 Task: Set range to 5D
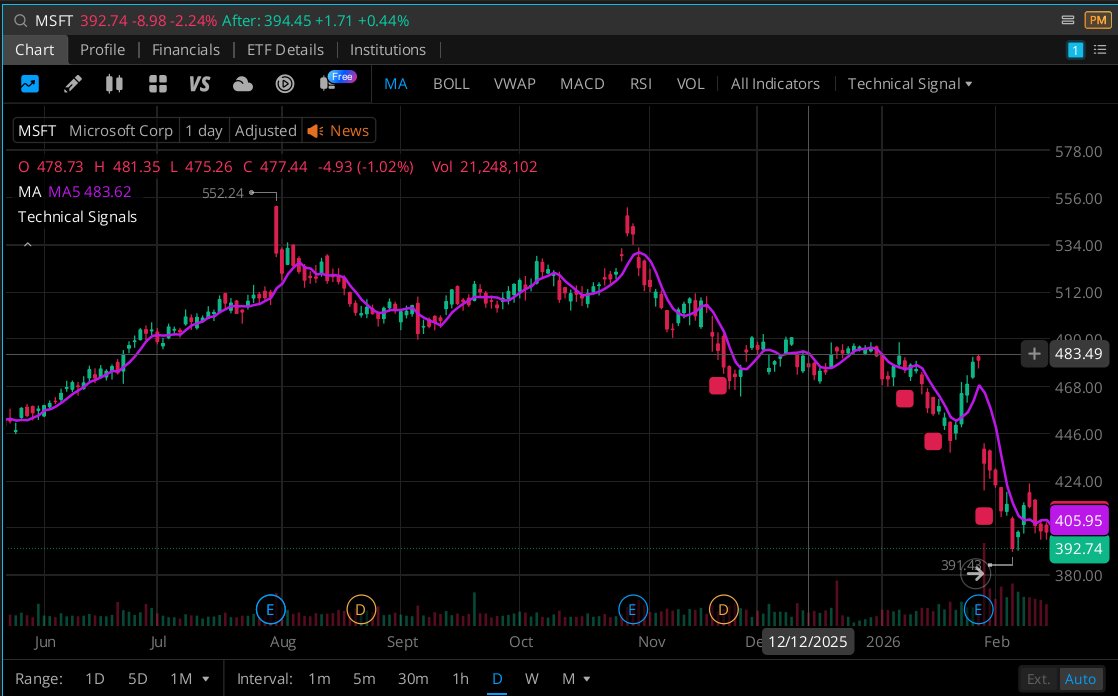(x=137, y=679)
